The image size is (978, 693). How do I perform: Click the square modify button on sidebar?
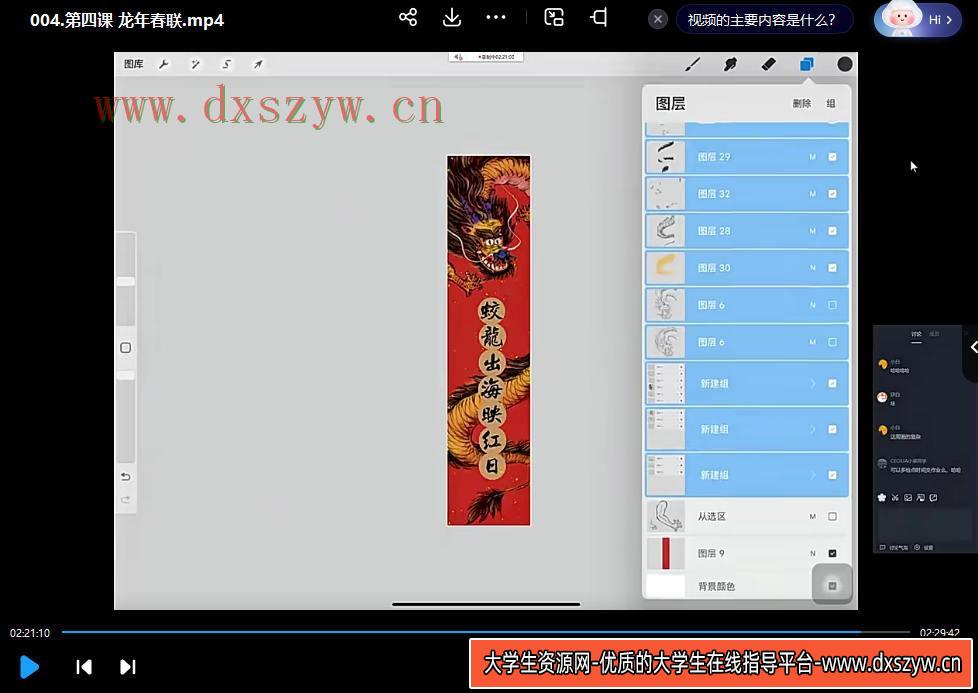point(125,348)
